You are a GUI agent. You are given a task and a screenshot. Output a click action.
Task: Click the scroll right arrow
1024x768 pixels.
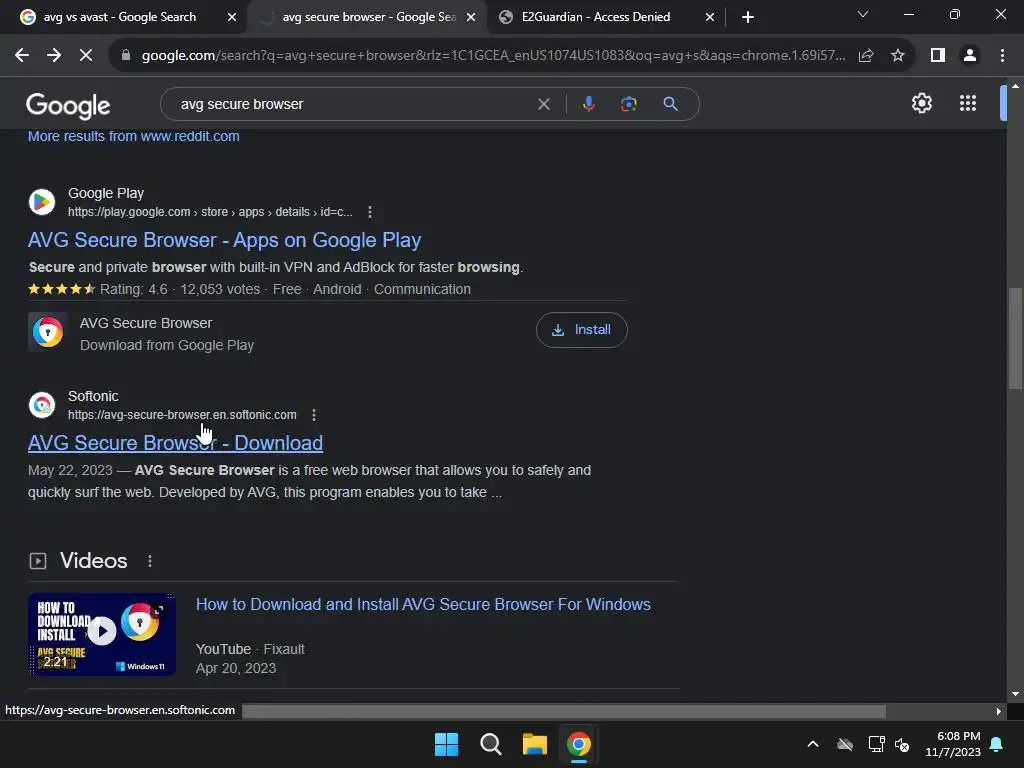[999, 711]
